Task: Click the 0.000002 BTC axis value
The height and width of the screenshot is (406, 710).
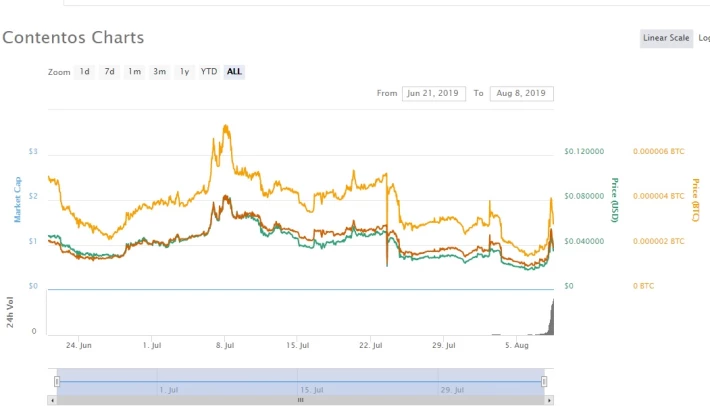Action: [x=659, y=241]
